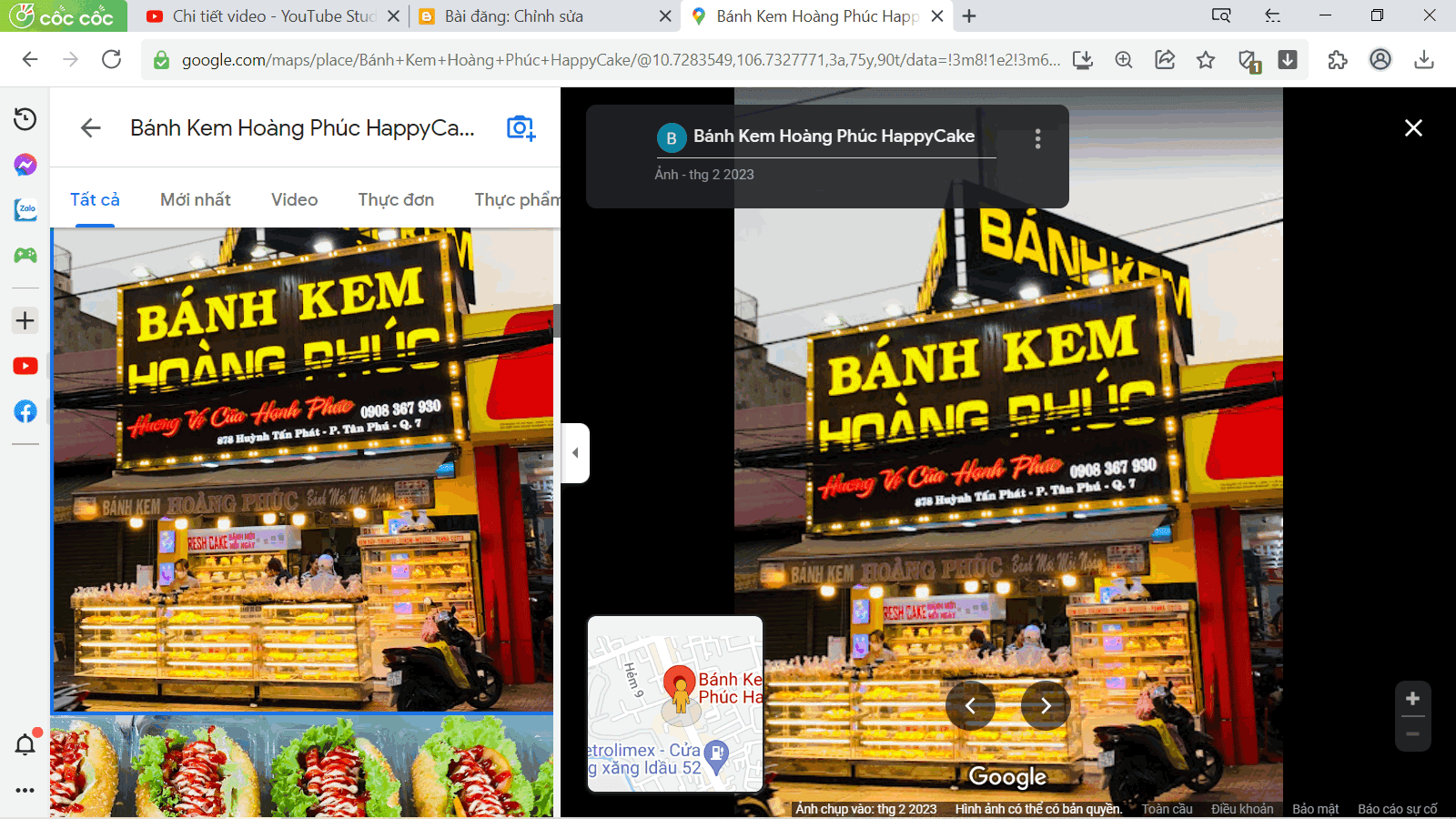Collapse the side panel arrow
Image resolution: width=1456 pixels, height=819 pixels.
tap(575, 452)
